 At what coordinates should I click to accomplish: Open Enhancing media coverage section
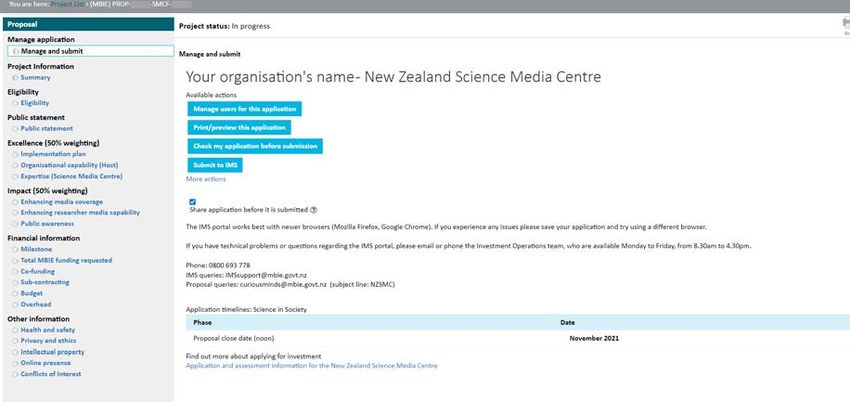tap(62, 202)
